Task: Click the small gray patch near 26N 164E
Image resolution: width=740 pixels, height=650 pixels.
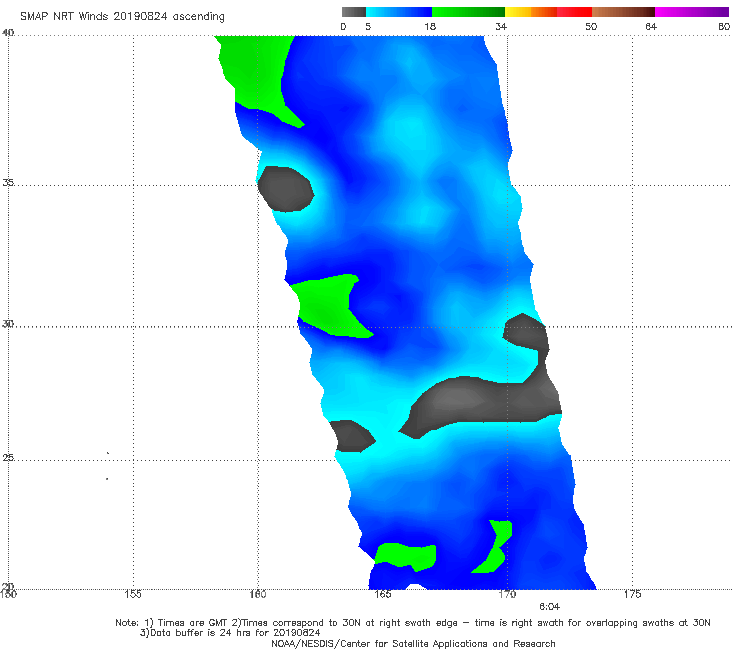Action: point(352,436)
